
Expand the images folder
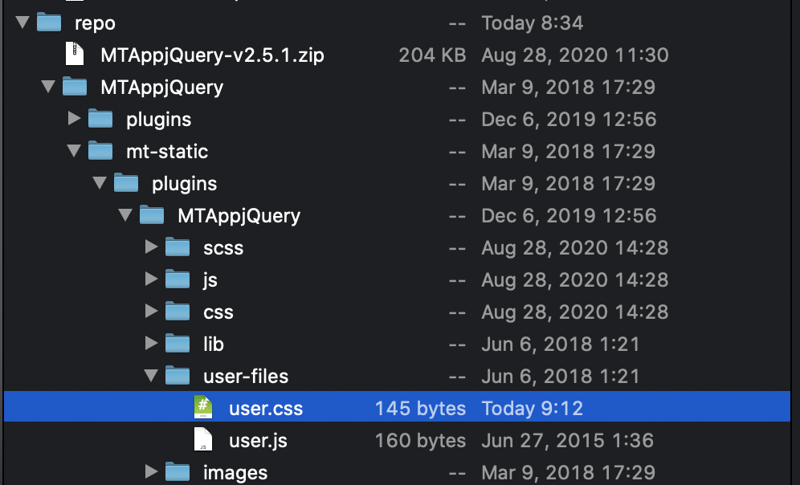tap(151, 472)
